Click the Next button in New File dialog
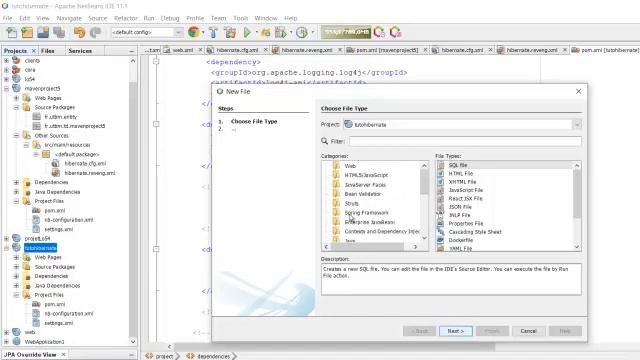640x360 pixels. [456, 331]
